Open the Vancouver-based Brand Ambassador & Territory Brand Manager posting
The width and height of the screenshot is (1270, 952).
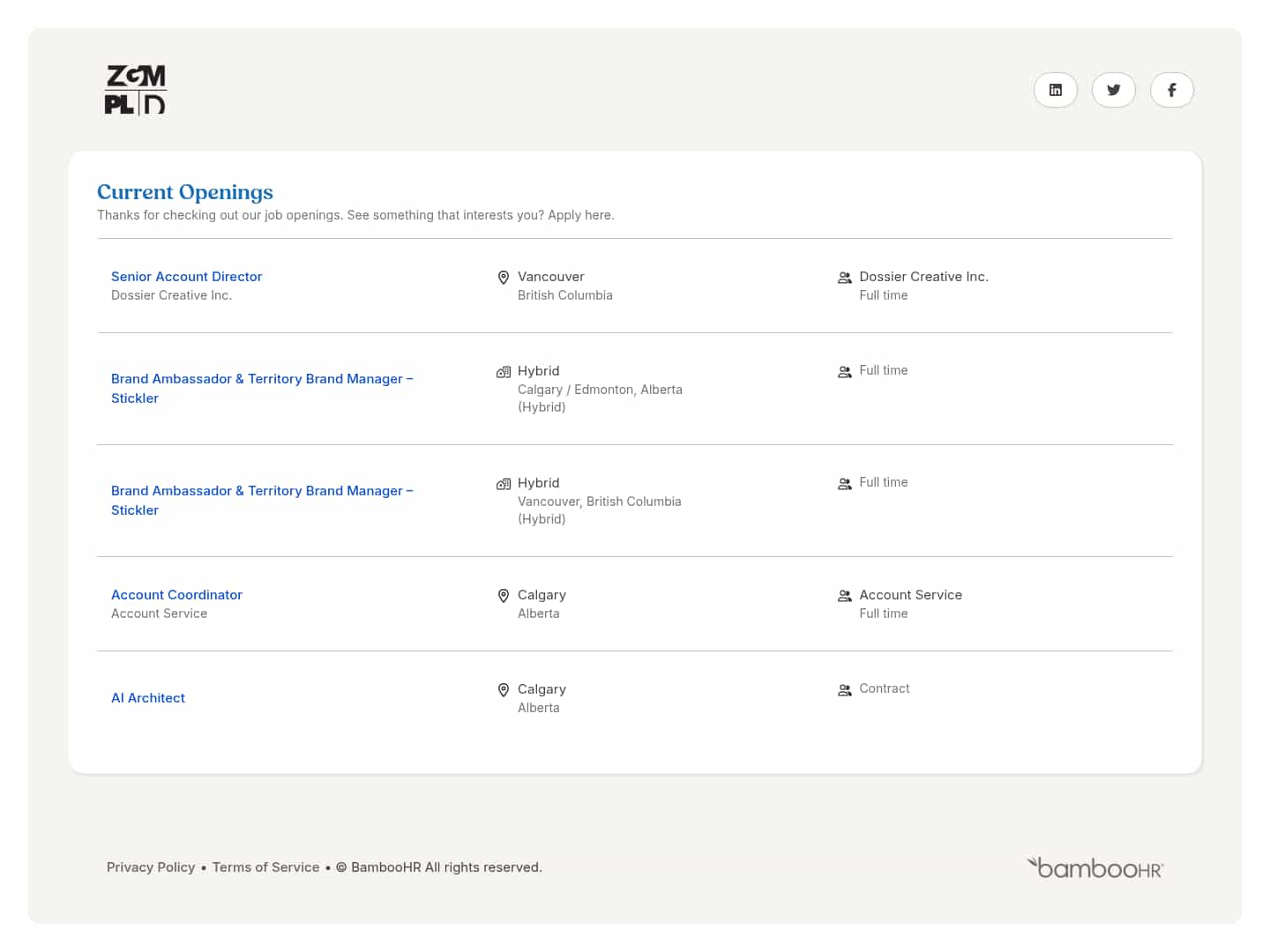coord(262,500)
